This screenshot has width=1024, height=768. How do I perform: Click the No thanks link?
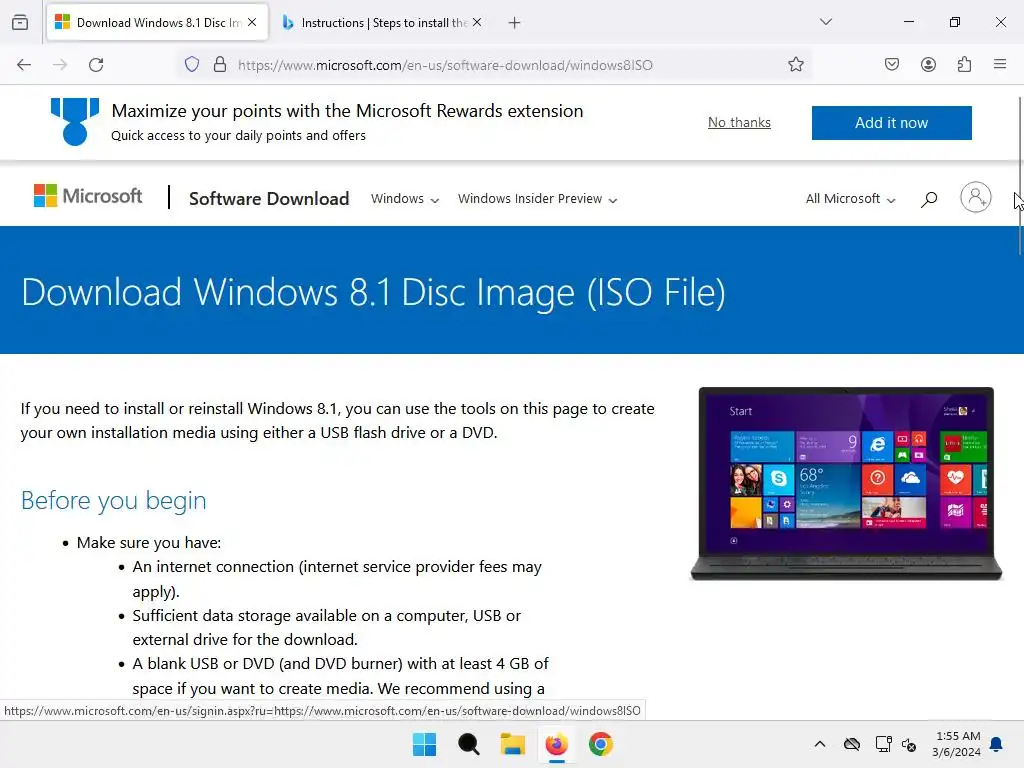[x=739, y=123]
